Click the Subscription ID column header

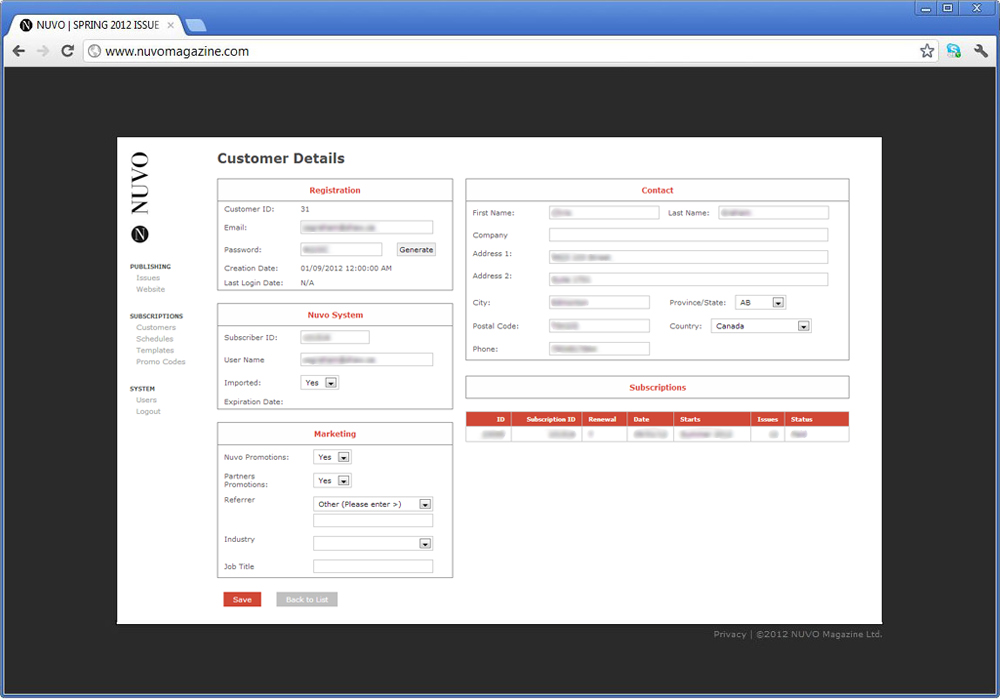coord(547,420)
